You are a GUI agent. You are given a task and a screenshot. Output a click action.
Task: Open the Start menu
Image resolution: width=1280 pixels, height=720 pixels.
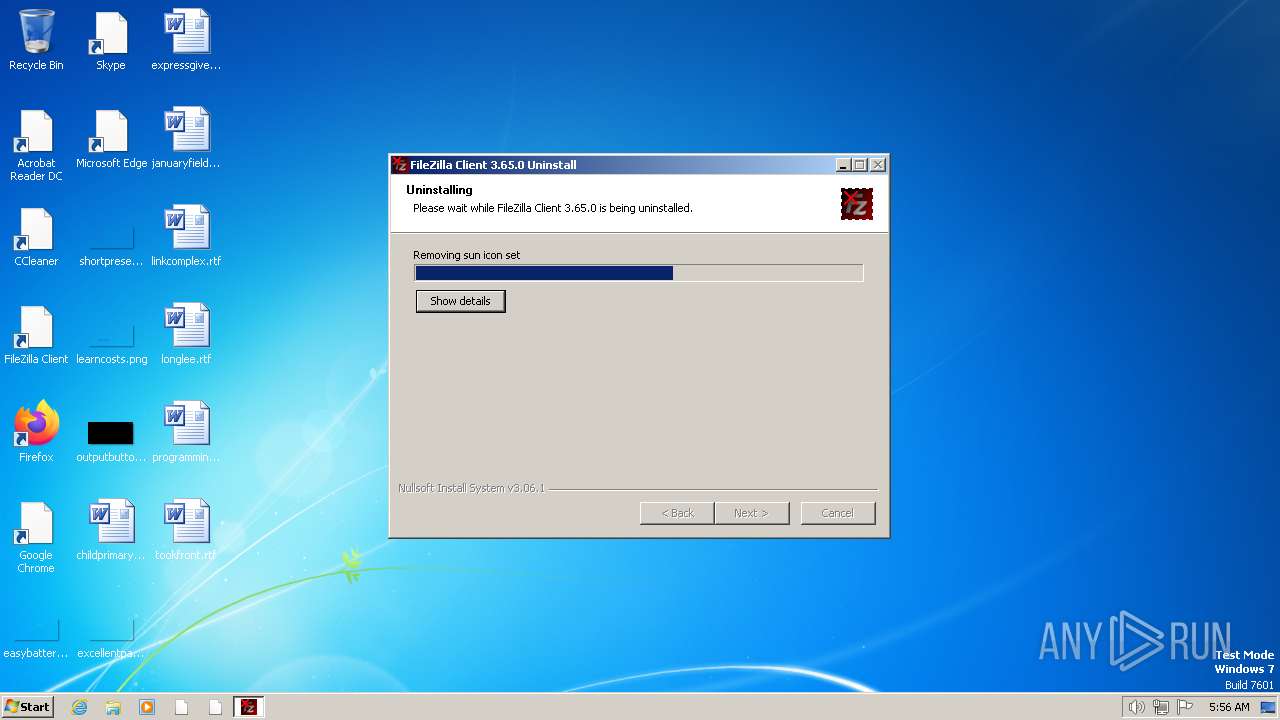27,706
